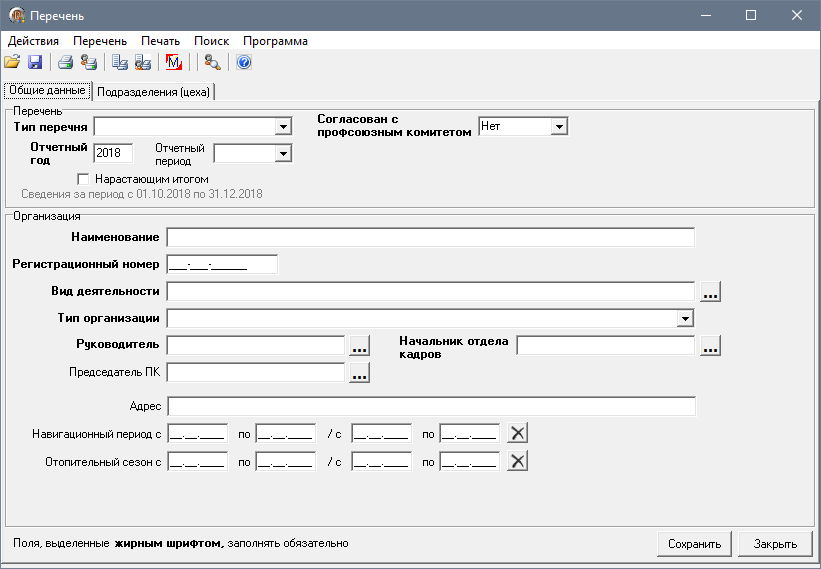The height and width of the screenshot is (569, 821).
Task: Focus the second Отопительный сезон start date
Action: (x=381, y=461)
